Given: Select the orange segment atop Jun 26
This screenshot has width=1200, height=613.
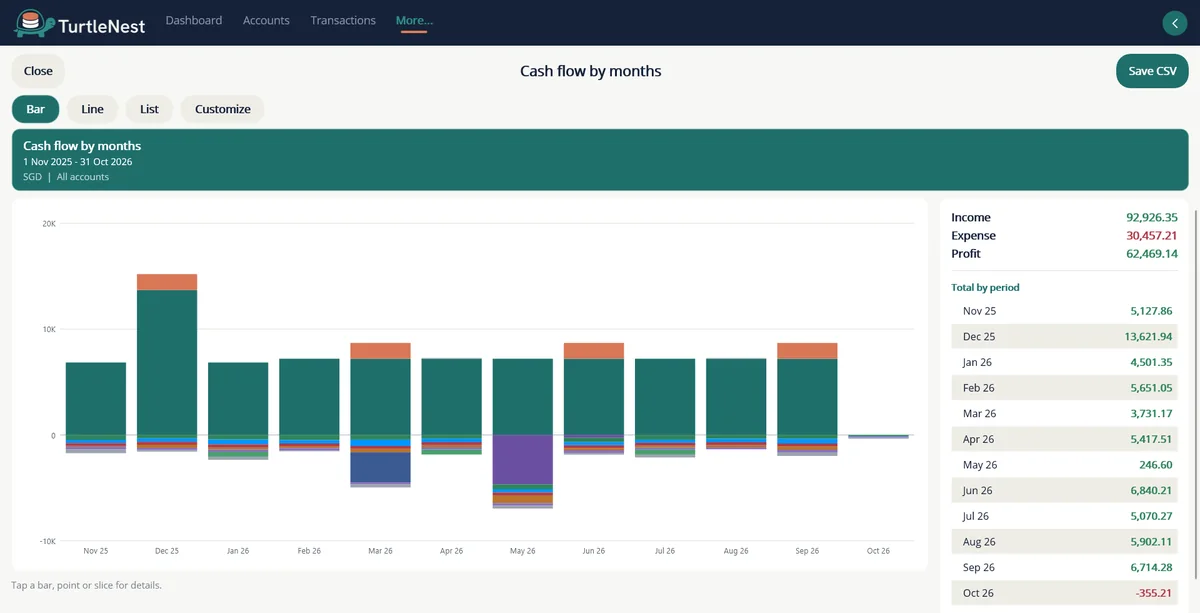Looking at the screenshot, I should pyautogui.click(x=594, y=351).
